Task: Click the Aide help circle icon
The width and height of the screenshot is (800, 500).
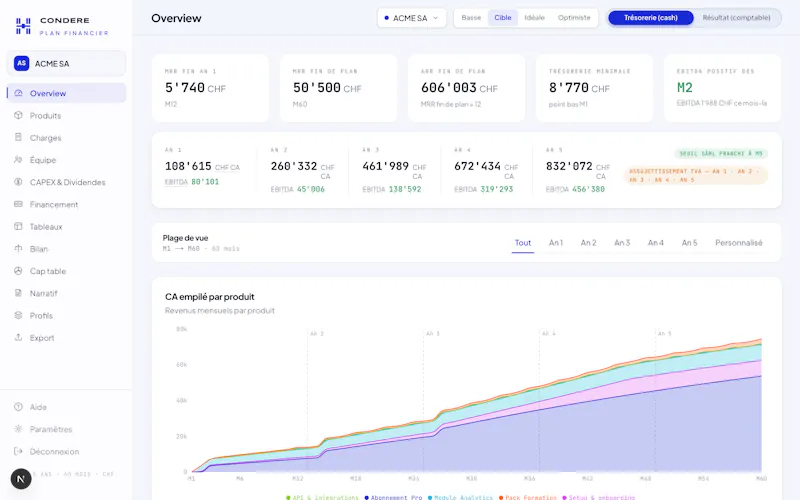Action: [x=18, y=407]
